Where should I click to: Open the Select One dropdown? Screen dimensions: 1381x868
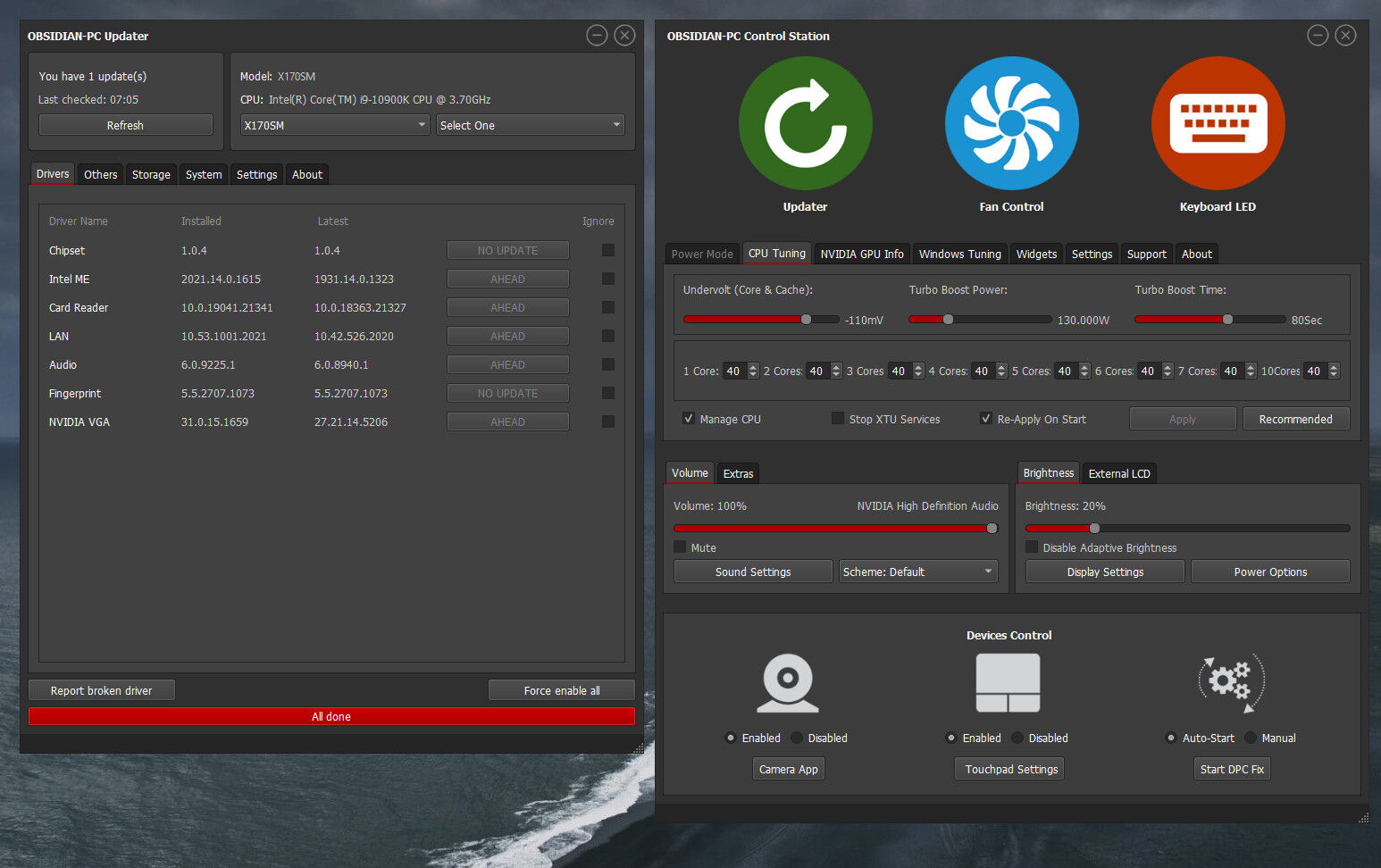coord(531,125)
